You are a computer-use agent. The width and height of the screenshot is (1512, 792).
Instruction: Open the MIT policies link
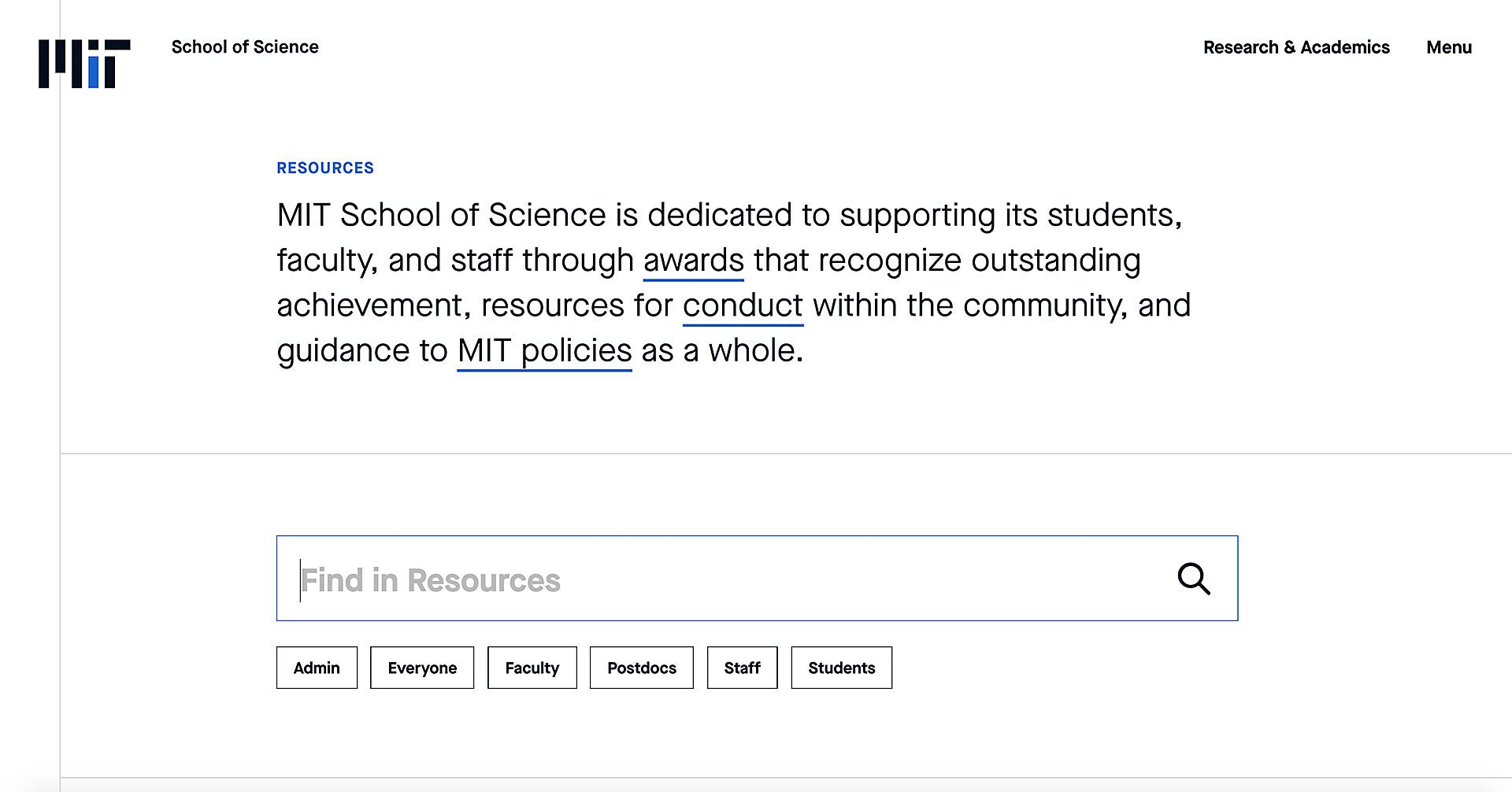coord(544,351)
